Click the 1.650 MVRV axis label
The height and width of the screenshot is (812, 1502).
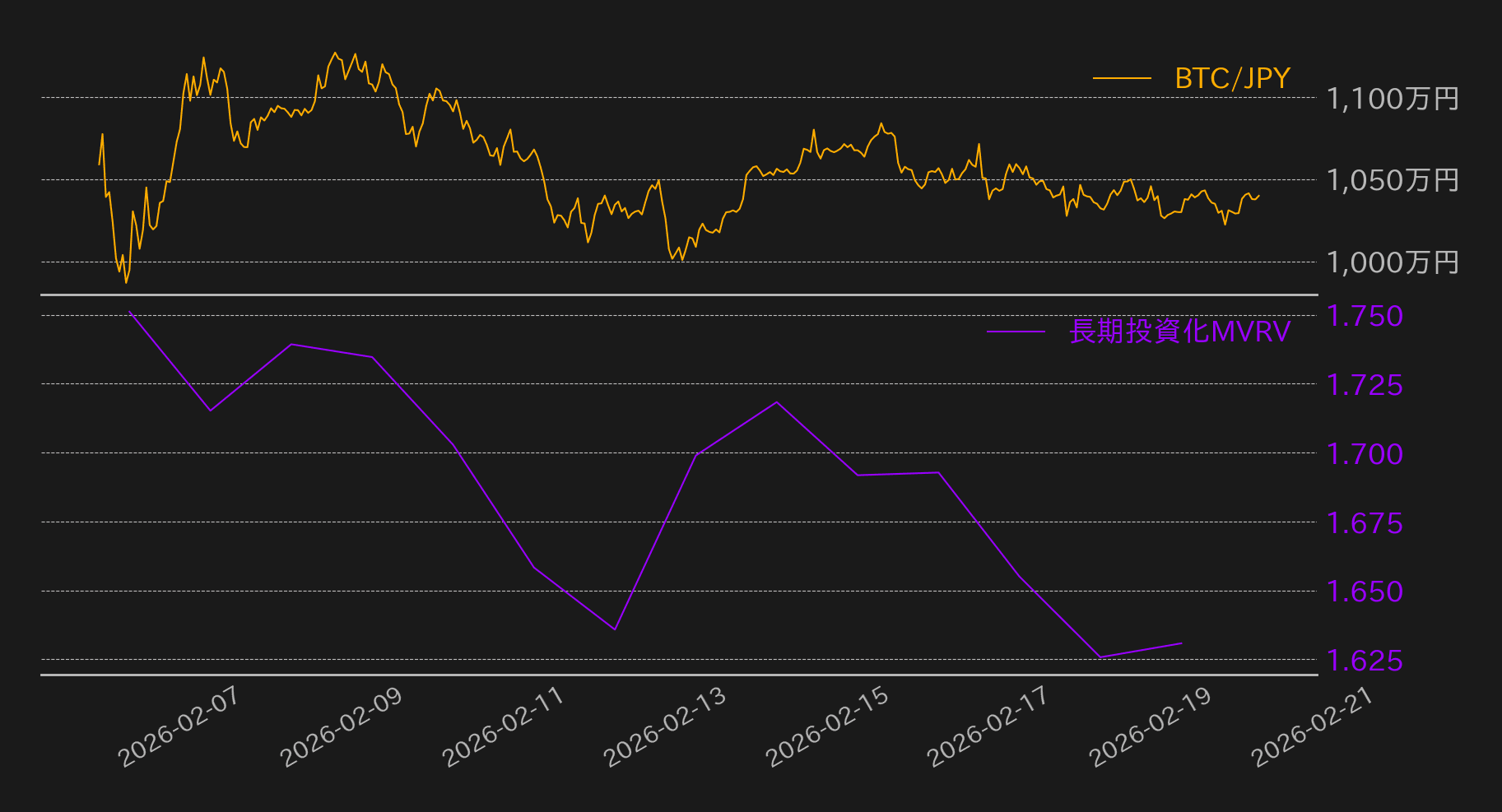(x=1365, y=592)
